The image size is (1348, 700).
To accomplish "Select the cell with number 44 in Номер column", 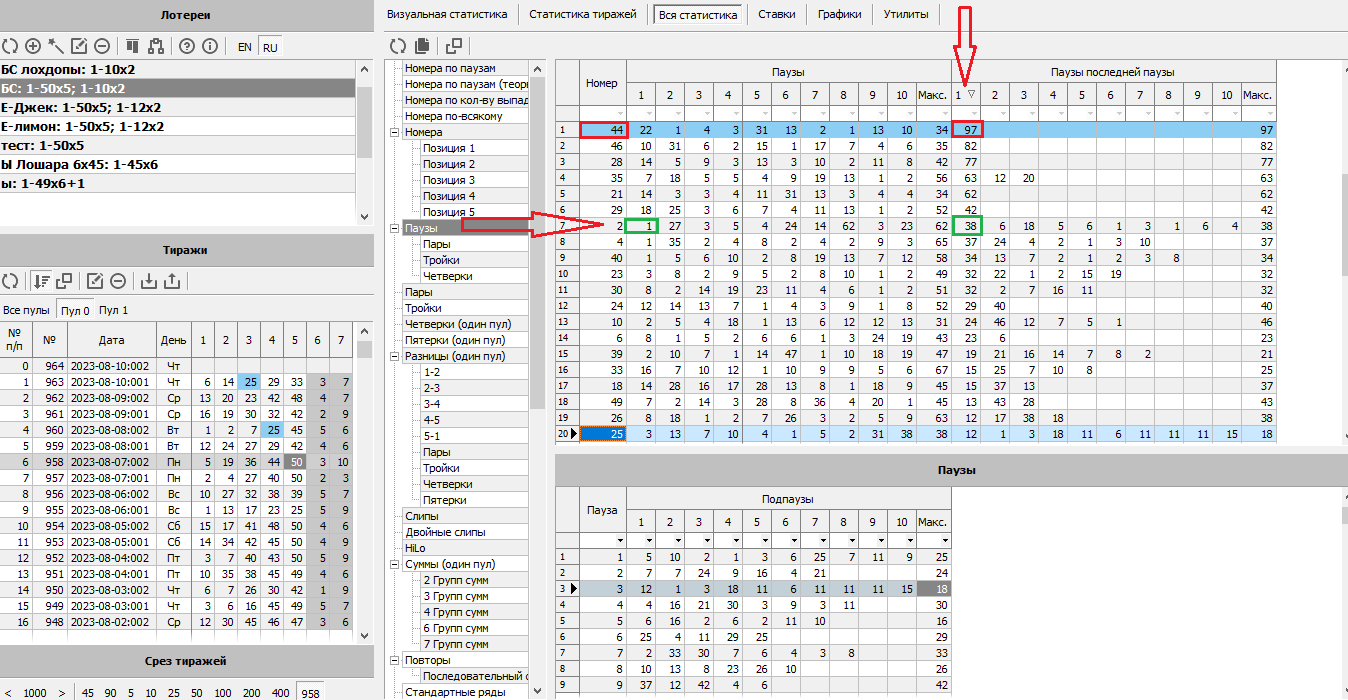I will (x=603, y=129).
